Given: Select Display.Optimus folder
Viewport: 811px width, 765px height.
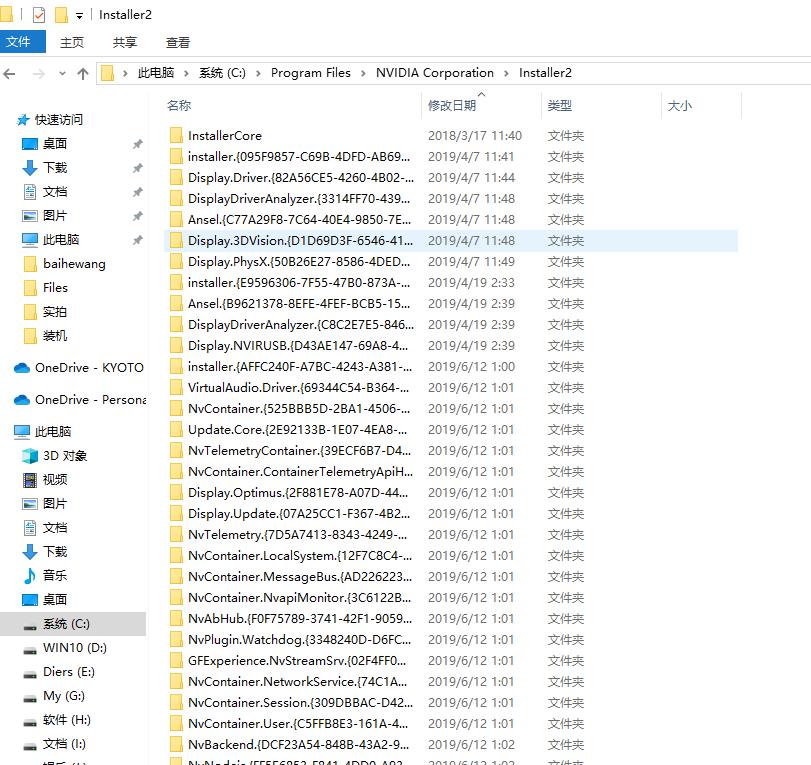Looking at the screenshot, I should click(298, 492).
